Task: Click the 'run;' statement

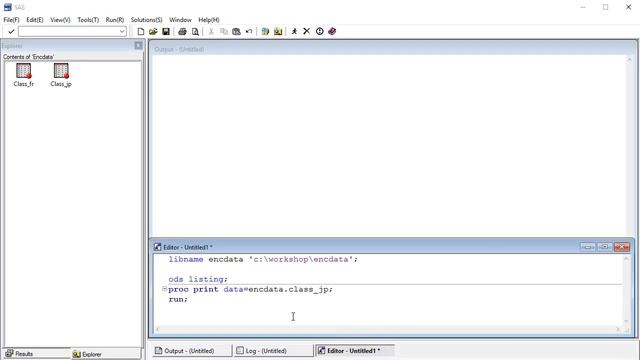Action: click(x=178, y=299)
